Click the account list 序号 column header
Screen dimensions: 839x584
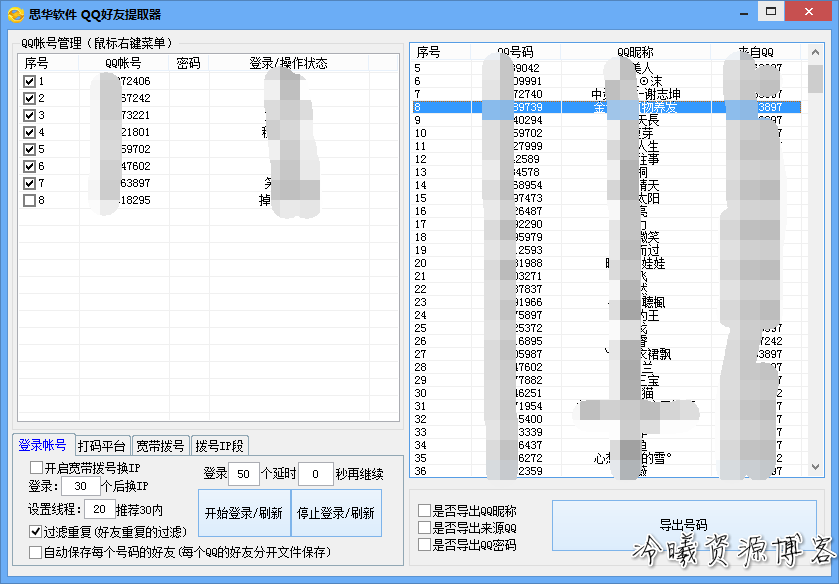[x=48, y=63]
